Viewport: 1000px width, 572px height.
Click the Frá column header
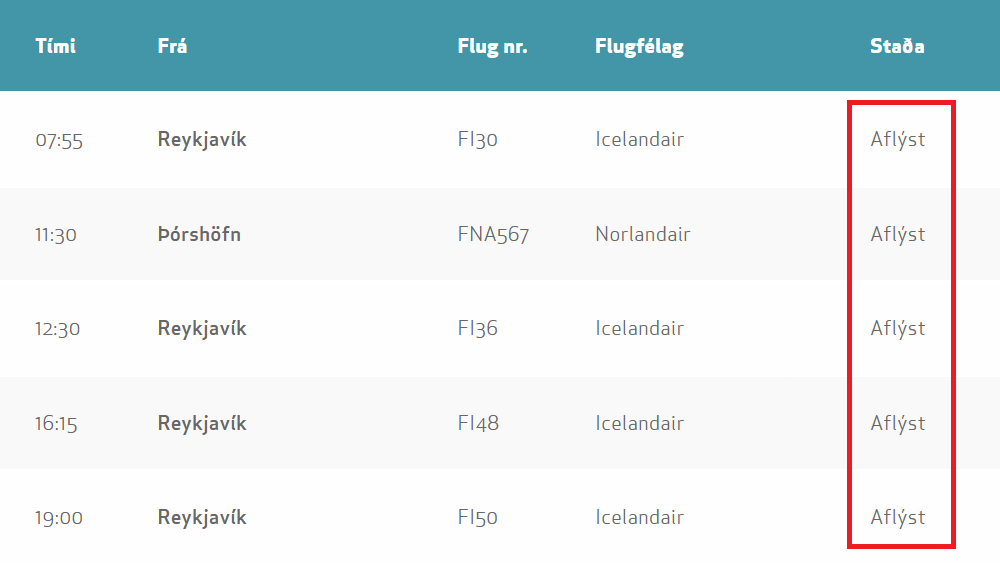(172, 46)
